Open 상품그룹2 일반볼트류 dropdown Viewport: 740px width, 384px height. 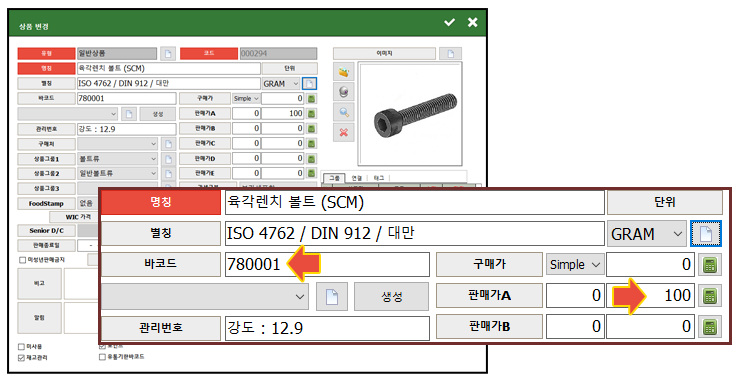(117, 174)
